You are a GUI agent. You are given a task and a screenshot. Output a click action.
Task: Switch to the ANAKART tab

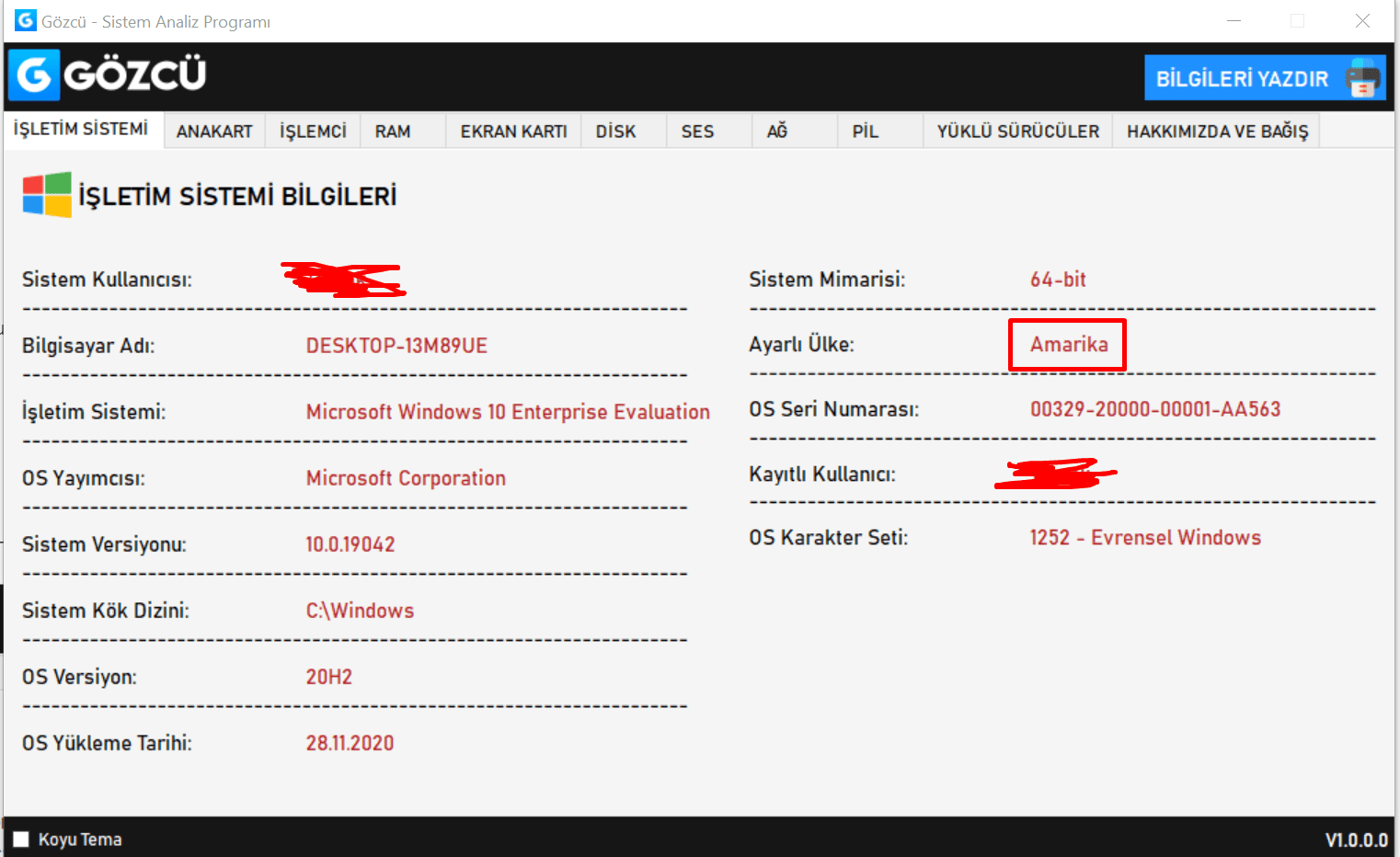click(x=214, y=131)
